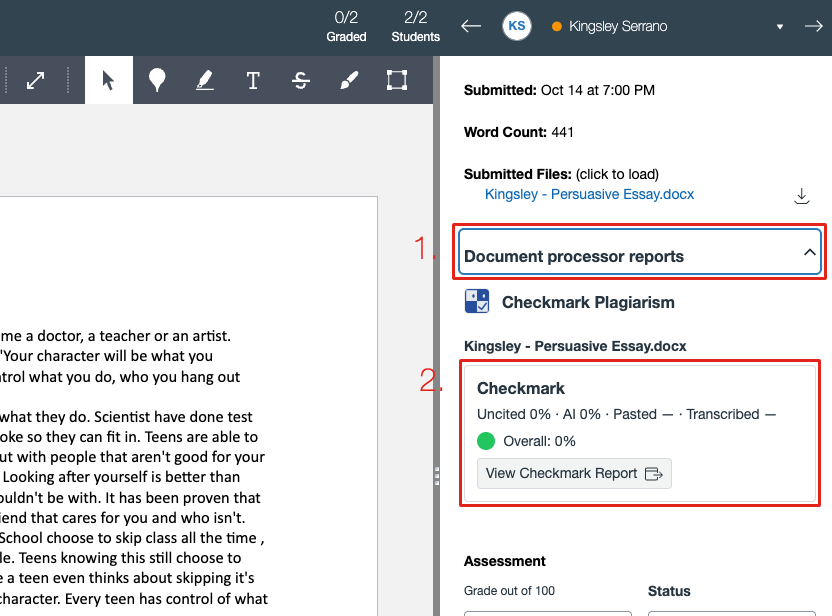Click the Word Count: 441 text

[518, 132]
